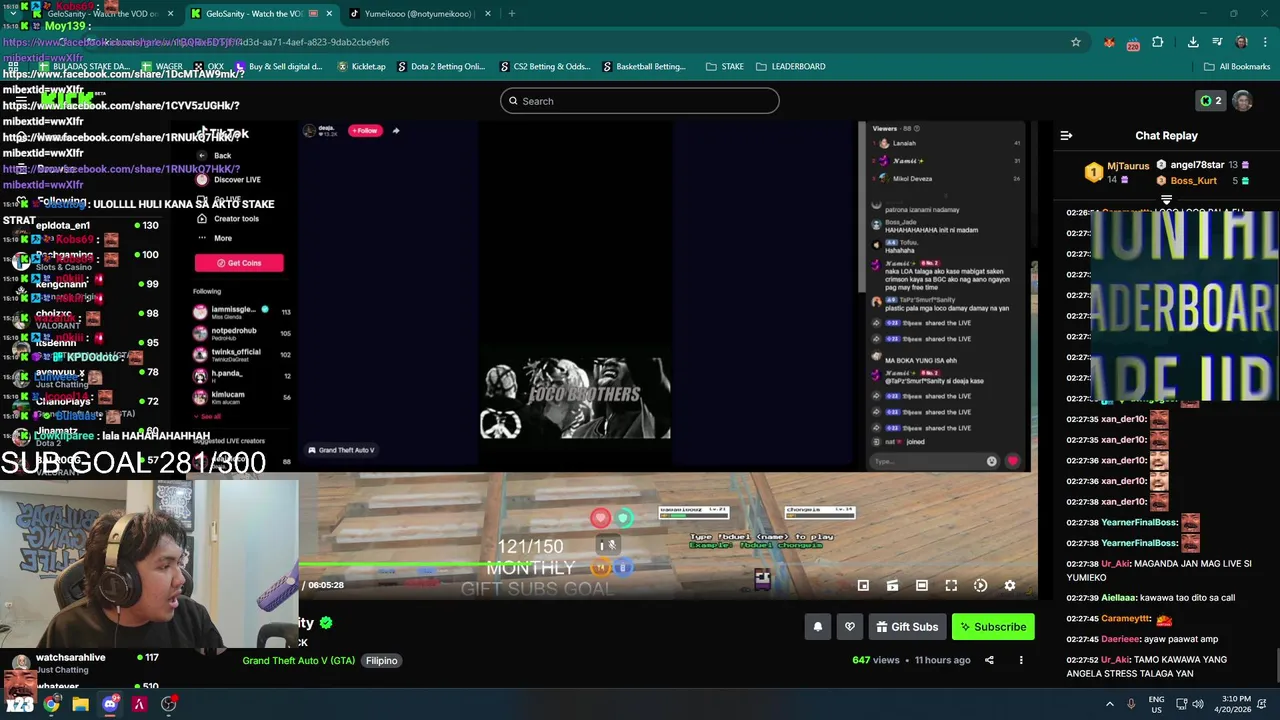The height and width of the screenshot is (720, 1280).
Task: Open the Gift Subs button
Action: click(x=907, y=627)
